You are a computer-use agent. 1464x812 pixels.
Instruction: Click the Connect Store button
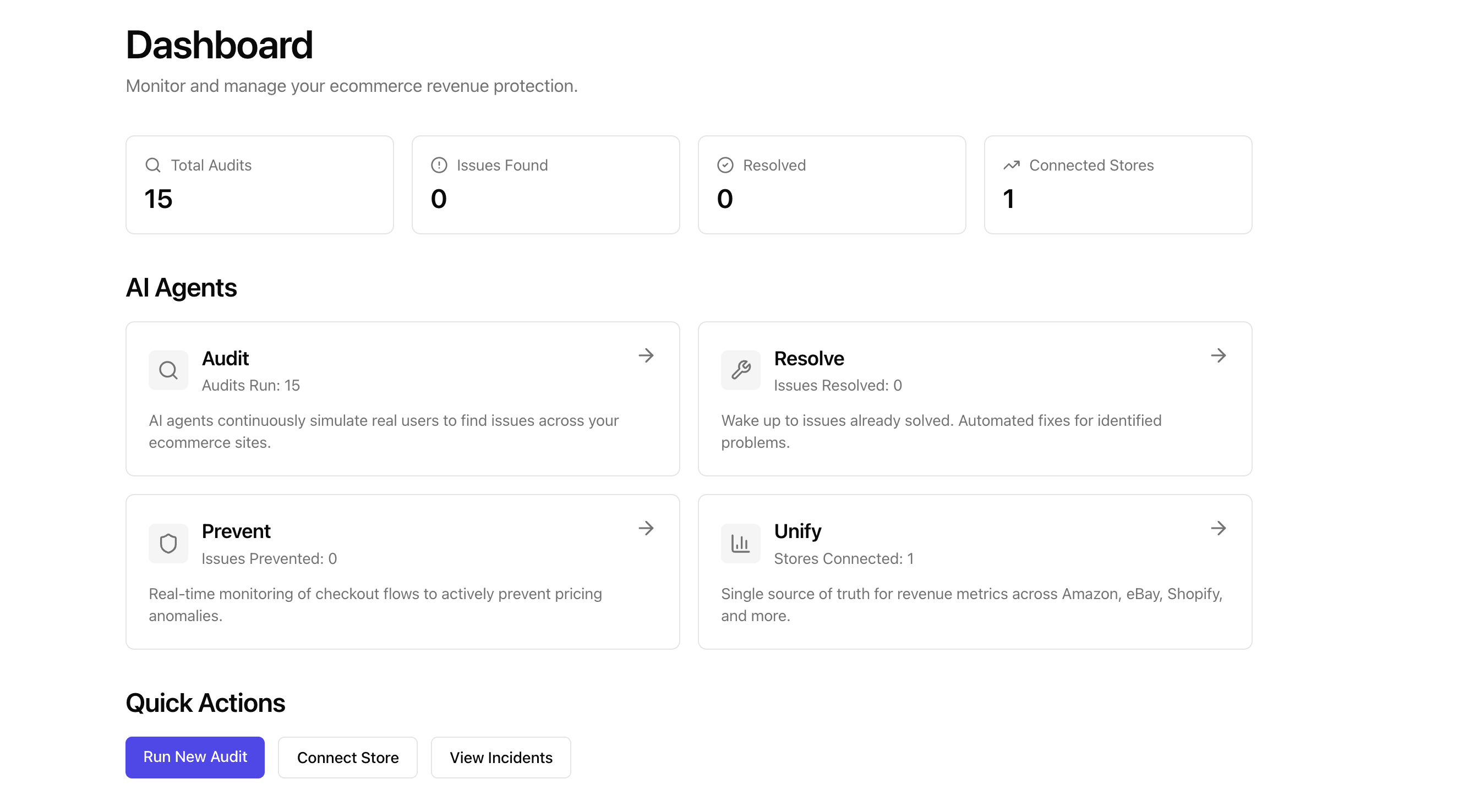[347, 757]
